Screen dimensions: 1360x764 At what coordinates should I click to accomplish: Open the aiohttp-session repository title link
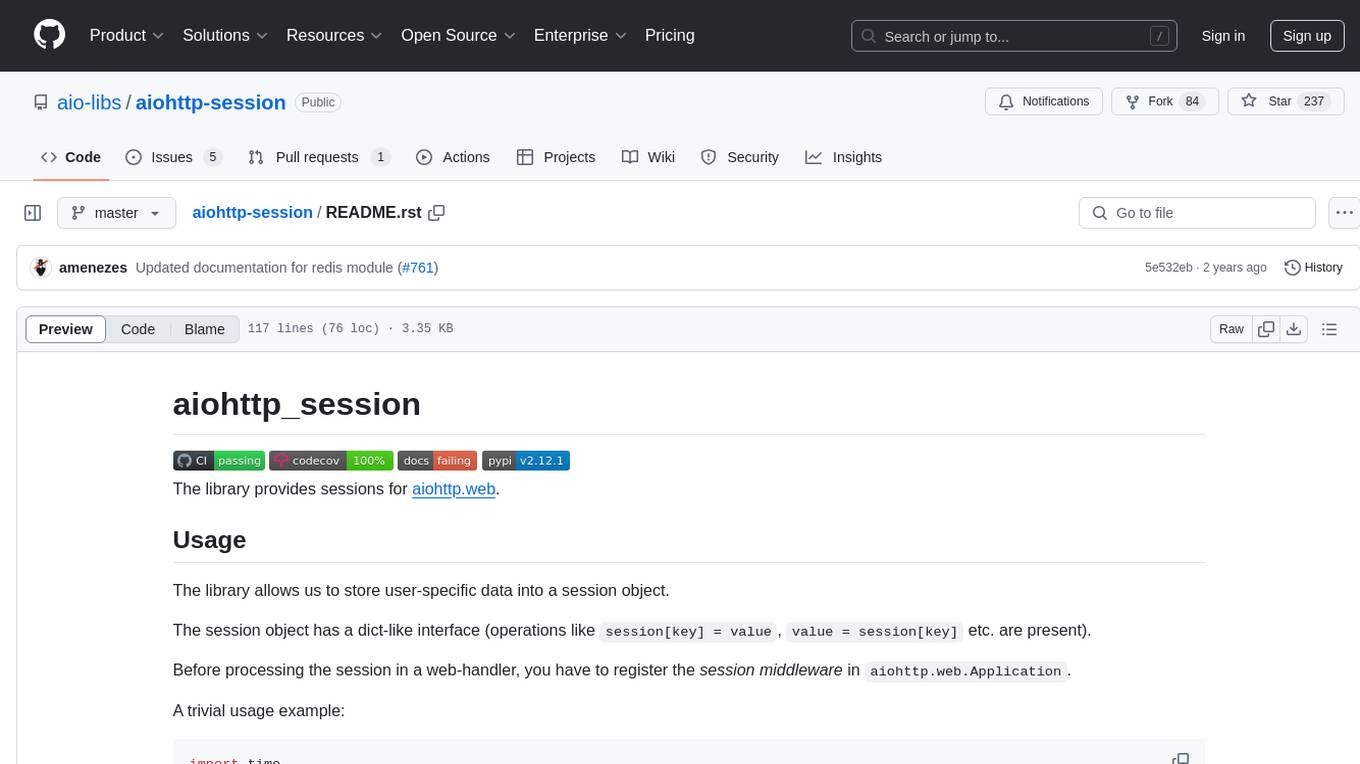(x=210, y=102)
